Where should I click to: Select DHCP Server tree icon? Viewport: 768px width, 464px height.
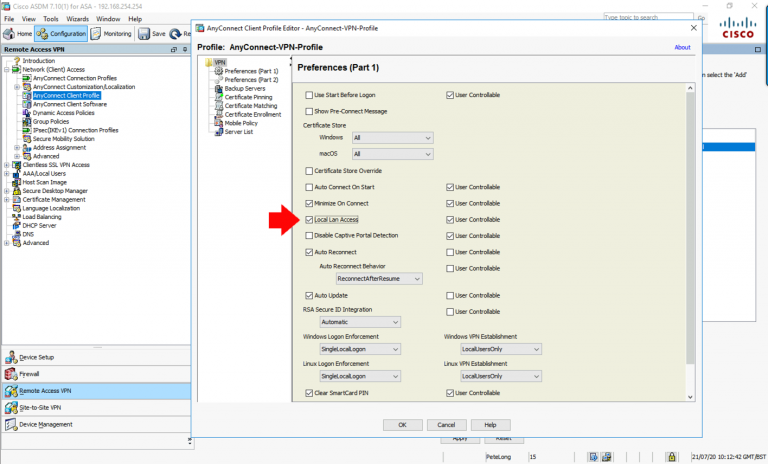17,225
